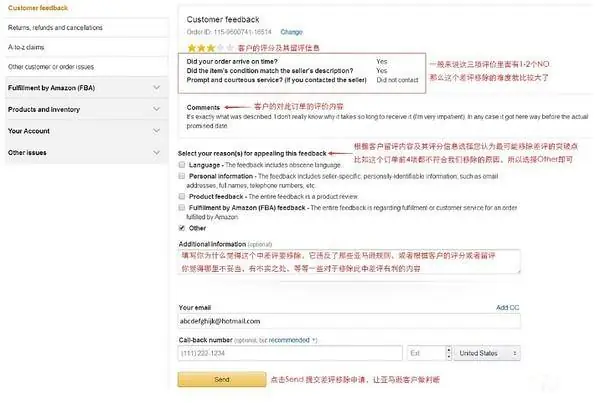Click the Add CC link
Screen dimensions: 600x403
click(507, 308)
